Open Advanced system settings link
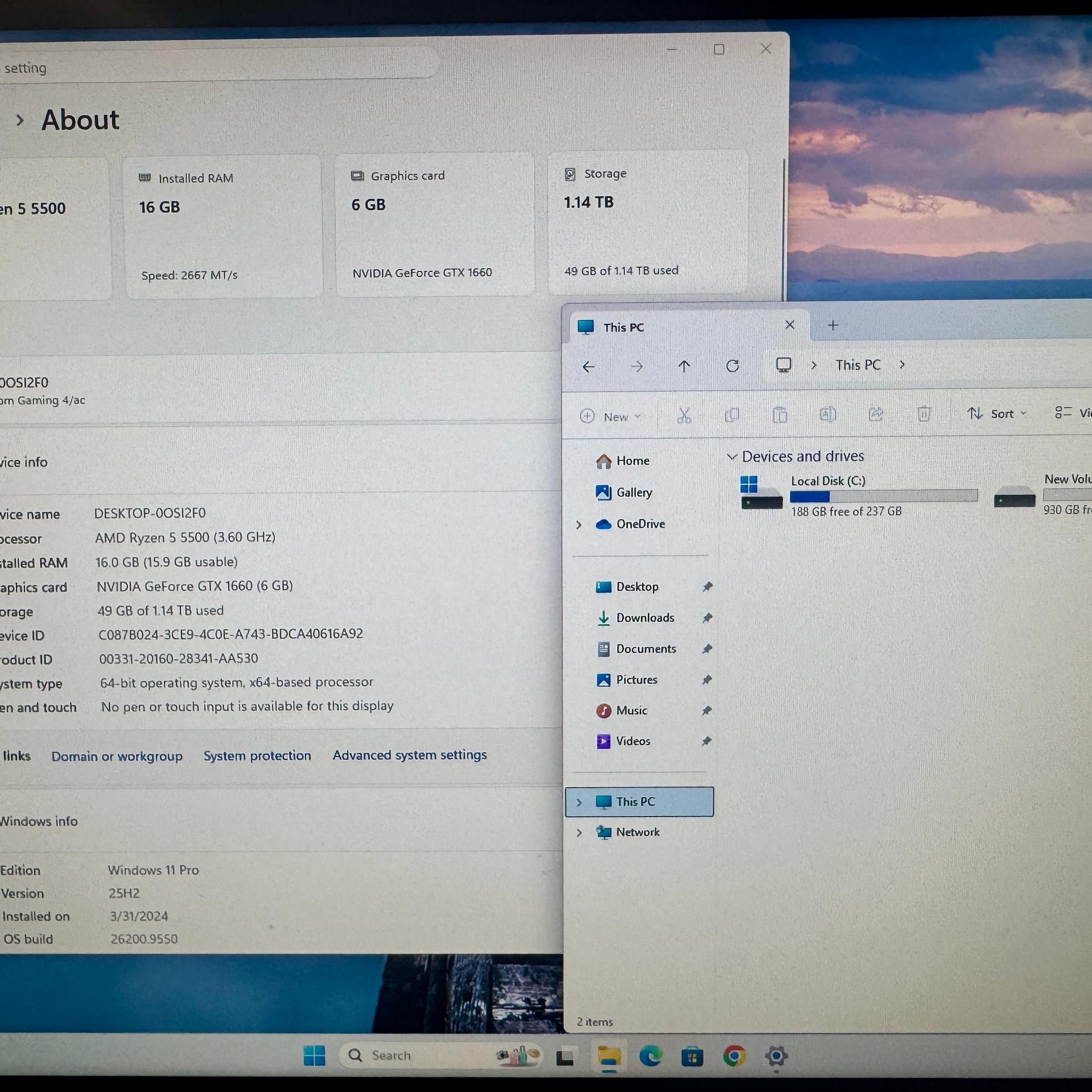This screenshot has height=1092, width=1092. (410, 755)
